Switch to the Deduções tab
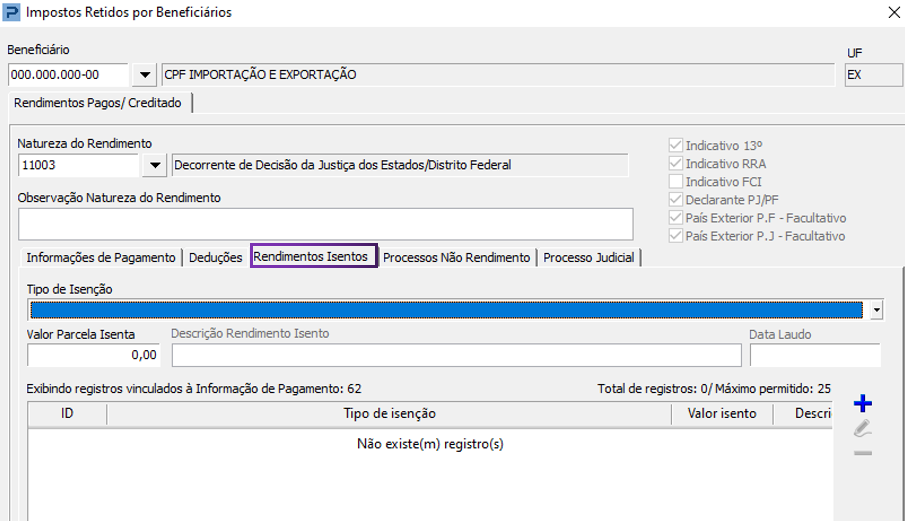Viewport: 905px width, 521px height. coord(215,257)
